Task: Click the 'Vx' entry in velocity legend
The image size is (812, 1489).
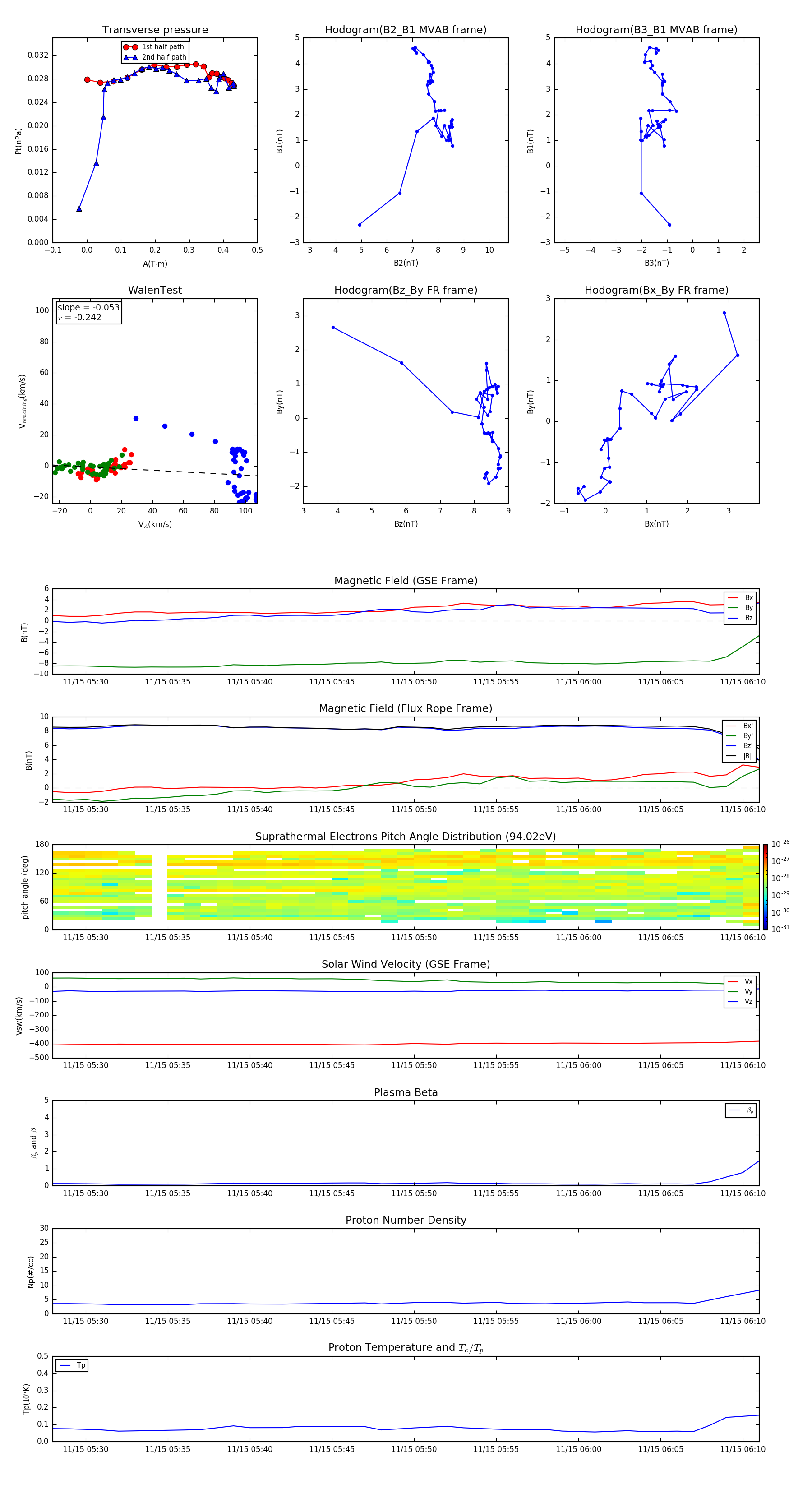Action: [741, 981]
